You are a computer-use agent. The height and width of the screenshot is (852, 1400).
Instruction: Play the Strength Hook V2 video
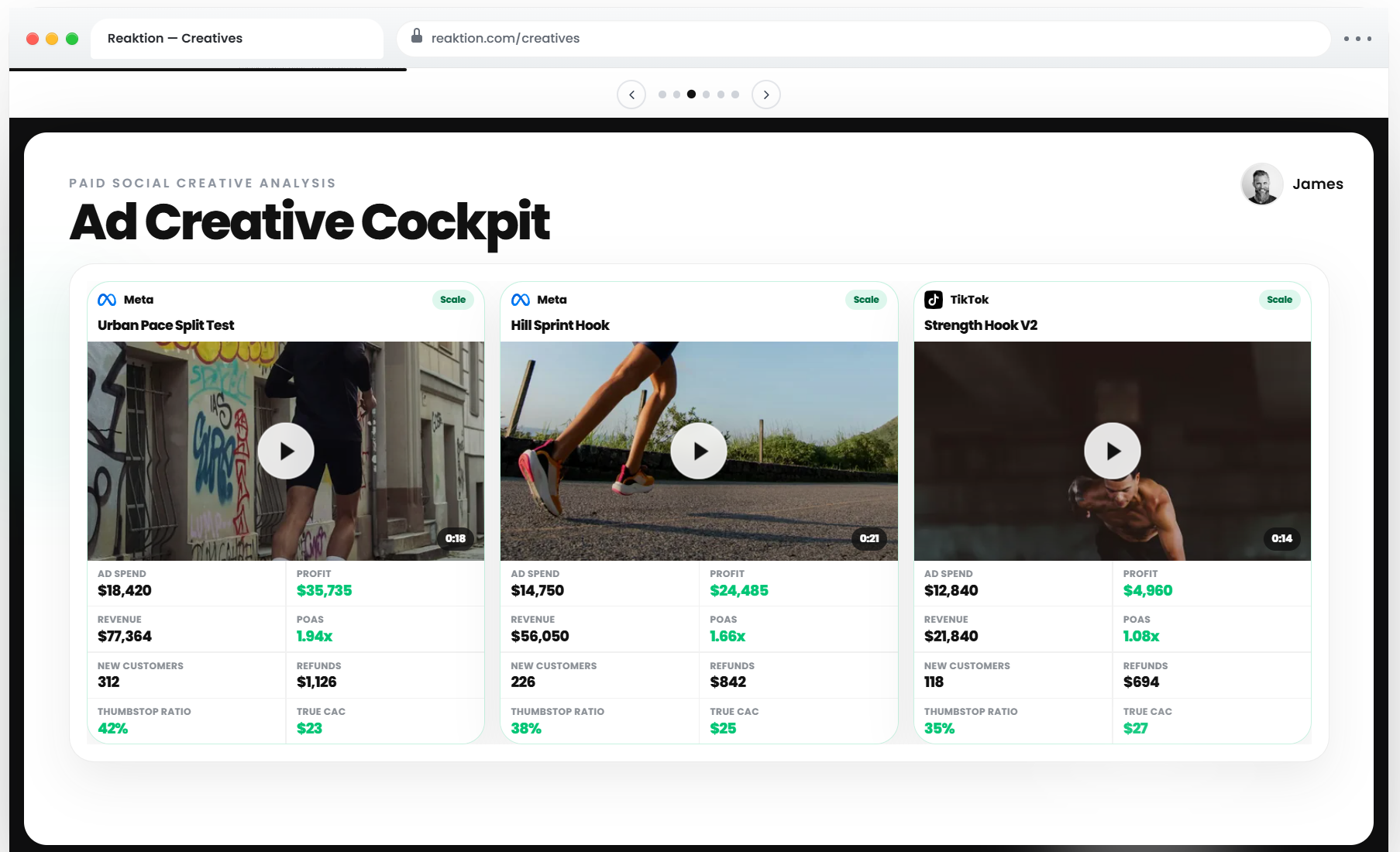coord(1113,451)
